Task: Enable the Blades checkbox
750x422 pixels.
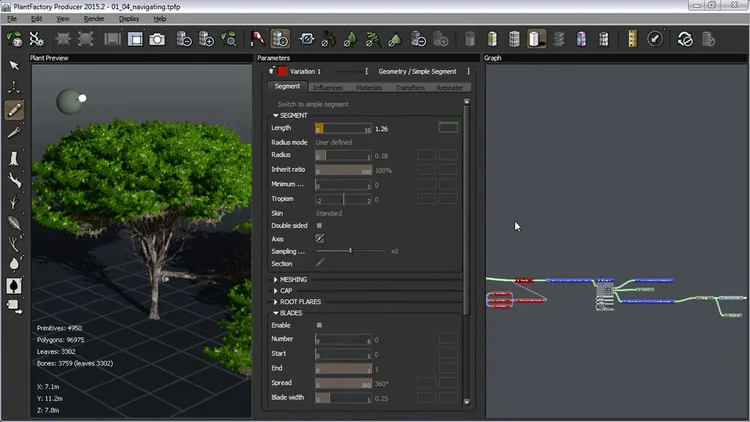Action: 319,325
